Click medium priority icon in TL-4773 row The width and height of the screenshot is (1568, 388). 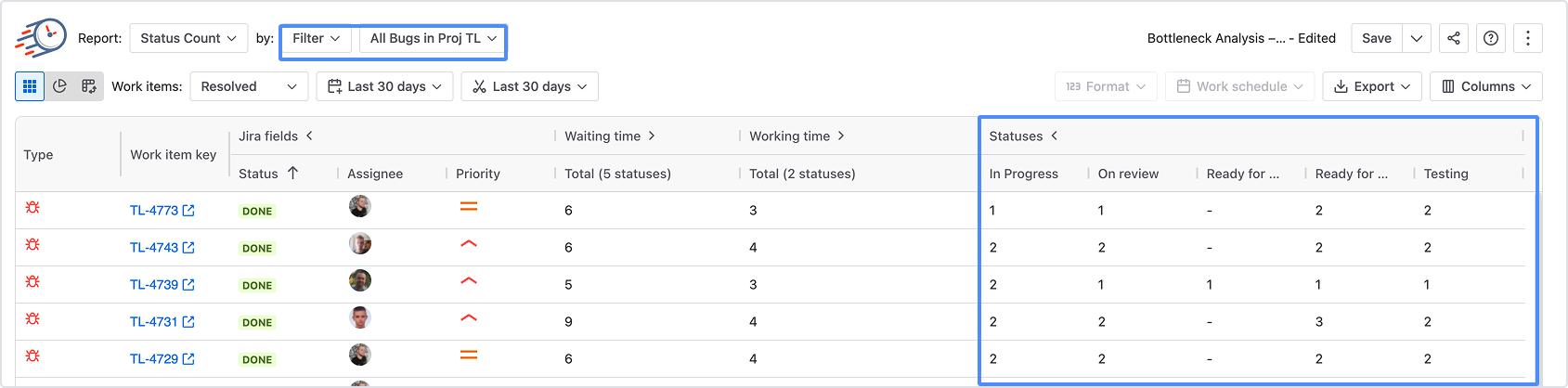(469, 207)
